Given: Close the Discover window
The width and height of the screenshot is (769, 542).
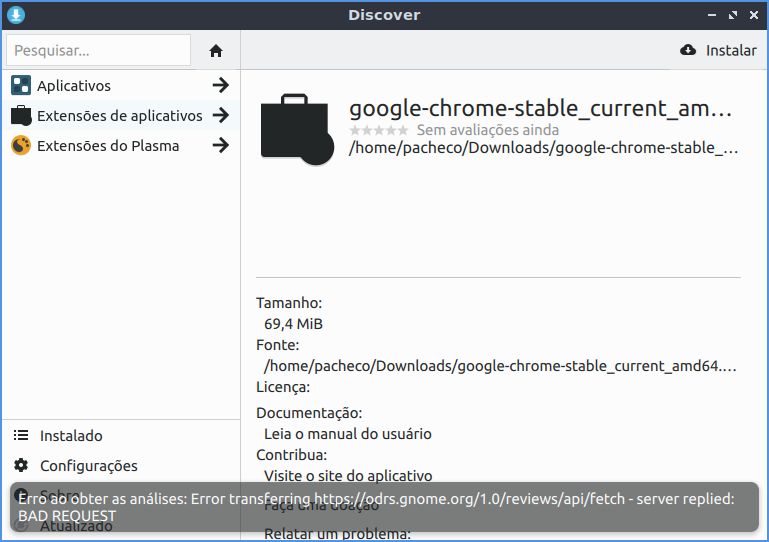Looking at the screenshot, I should point(754,15).
